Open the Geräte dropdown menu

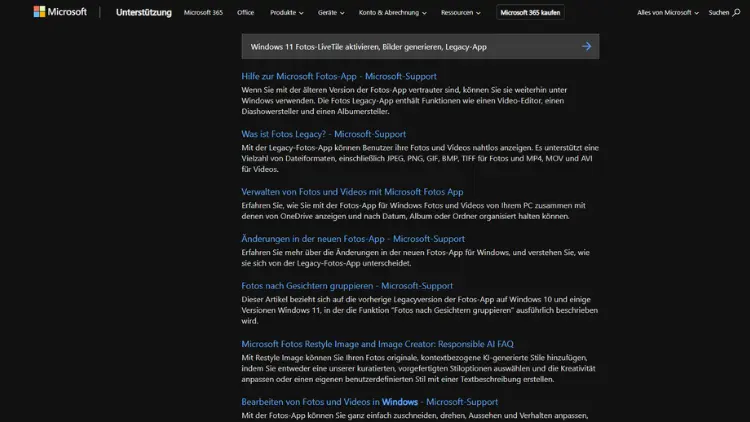click(x=330, y=13)
